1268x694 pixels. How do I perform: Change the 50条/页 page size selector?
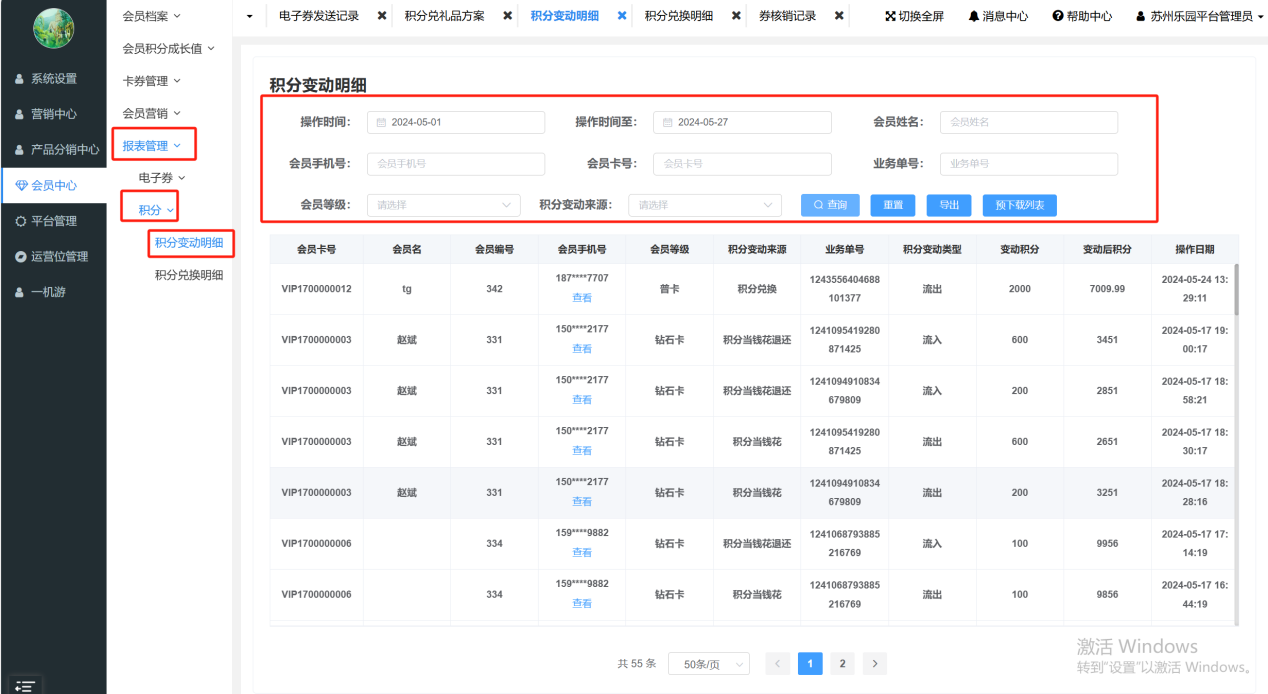tap(708, 664)
